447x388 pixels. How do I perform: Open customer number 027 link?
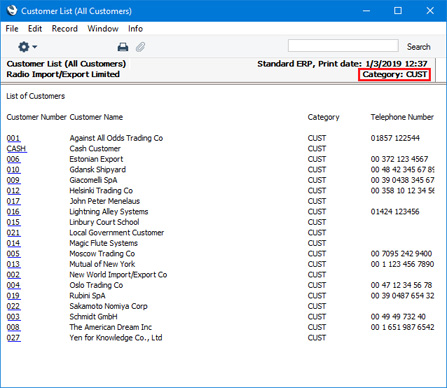click(x=13, y=338)
